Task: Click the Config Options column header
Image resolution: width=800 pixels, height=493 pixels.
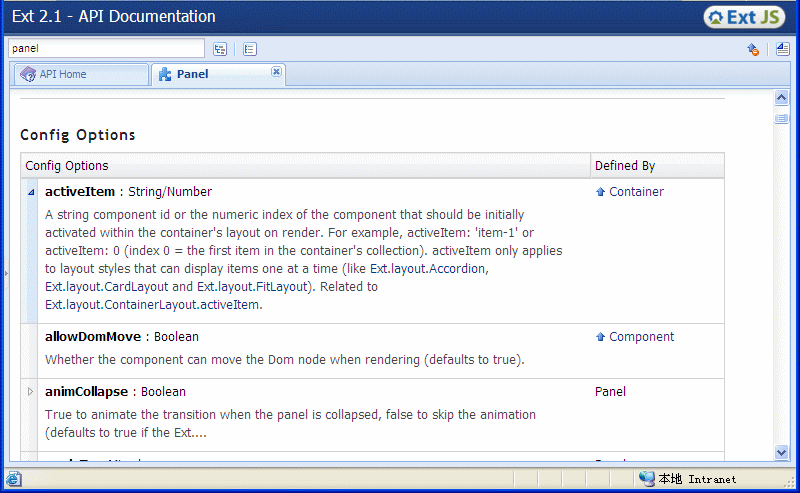Action: [x=306, y=166]
